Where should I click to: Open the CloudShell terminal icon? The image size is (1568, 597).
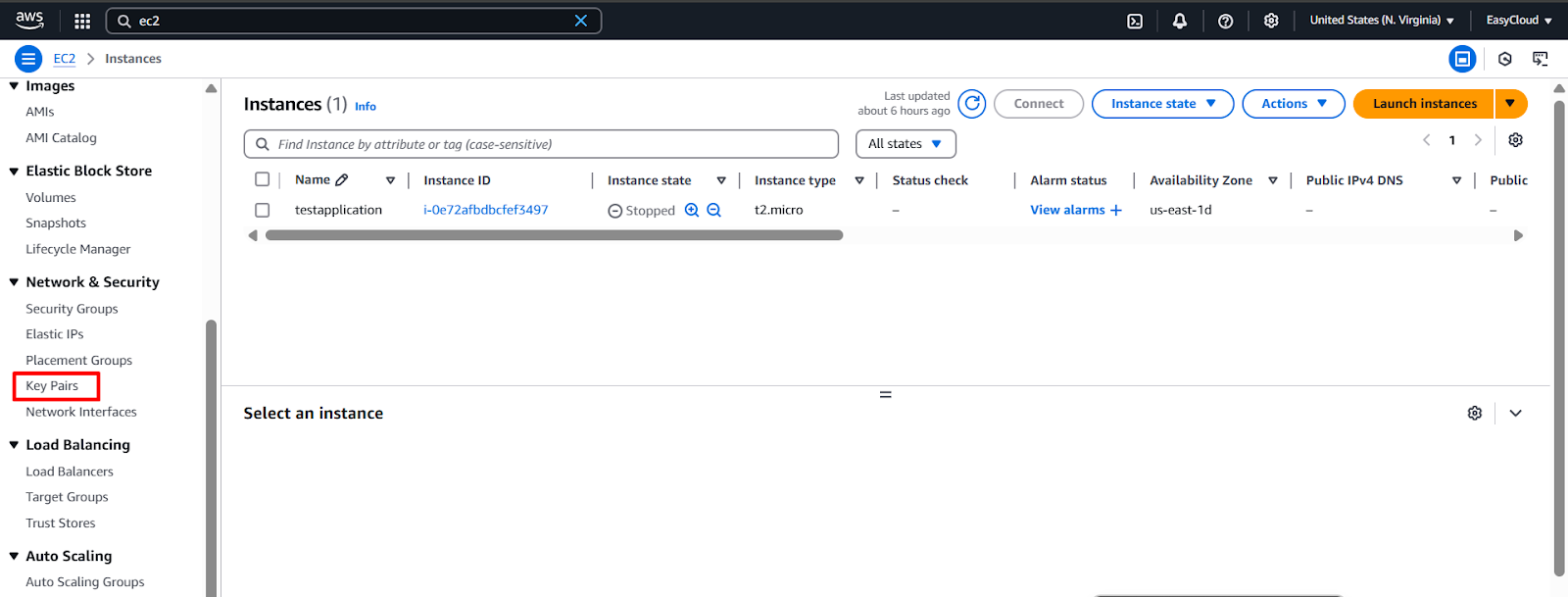coord(1135,21)
